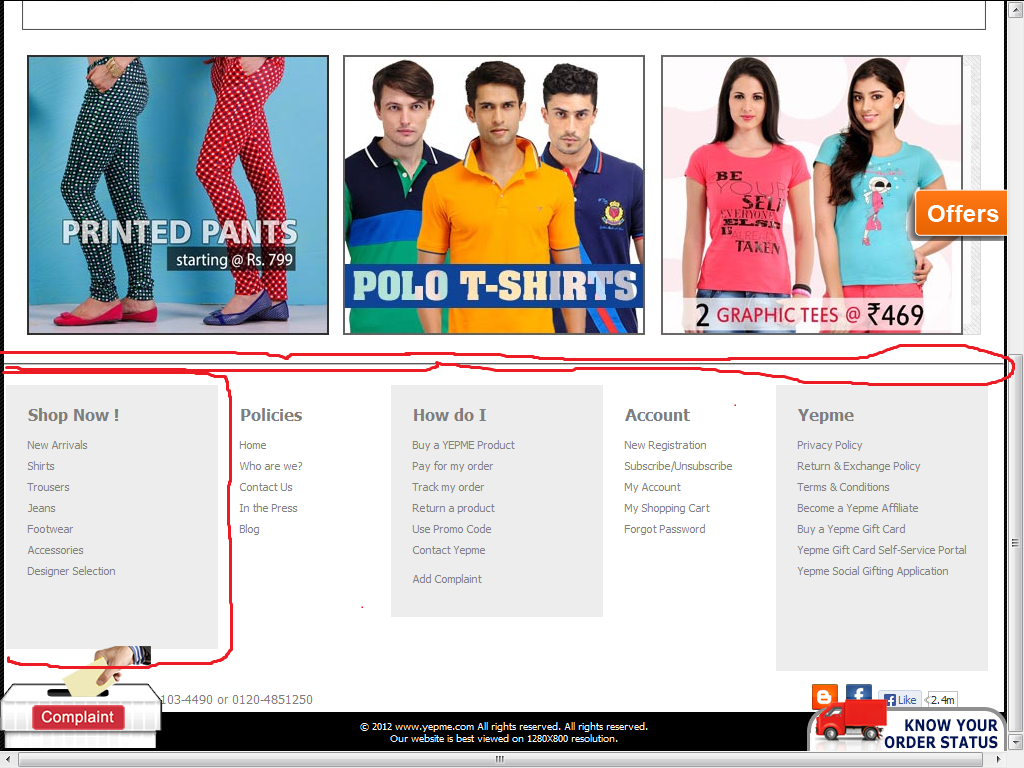Viewport: 1024px width, 768px height.
Task: Click the Home link under Policies
Action: 253,445
